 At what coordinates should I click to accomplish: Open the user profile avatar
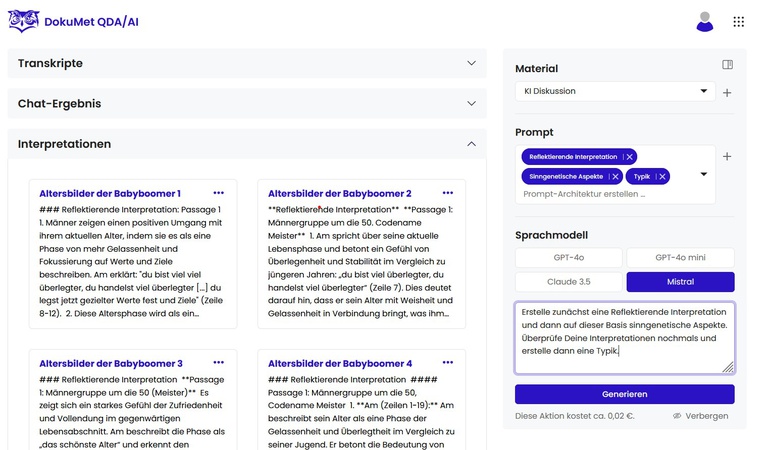point(705,22)
